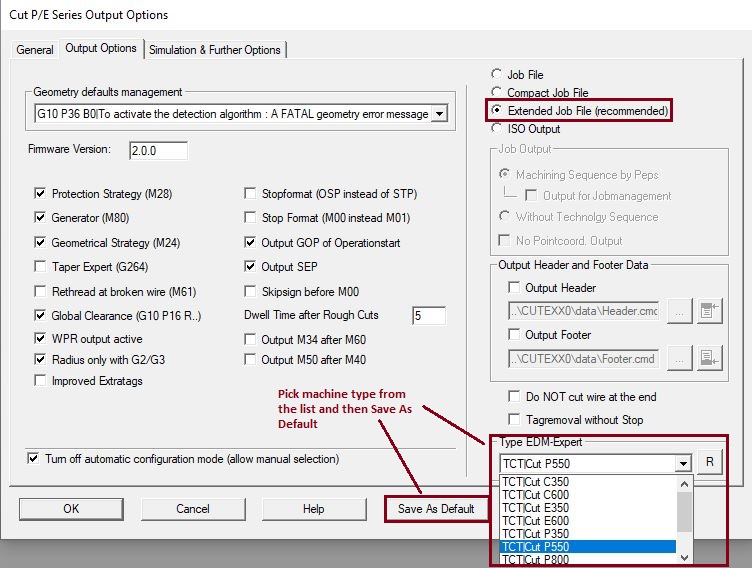Toggle Global Clearance (G10 P16 R..) checkbox
752x568 pixels.
[40, 316]
